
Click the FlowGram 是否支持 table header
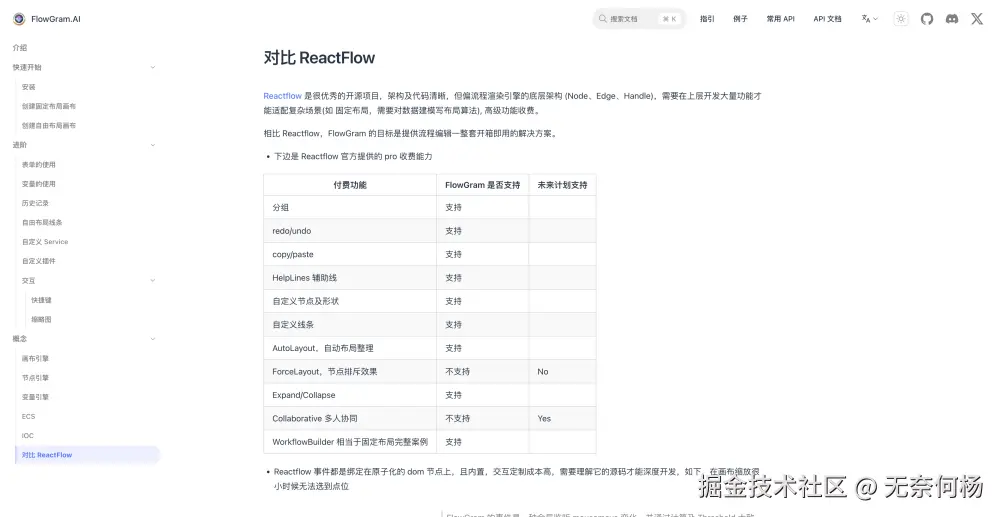pos(483,185)
